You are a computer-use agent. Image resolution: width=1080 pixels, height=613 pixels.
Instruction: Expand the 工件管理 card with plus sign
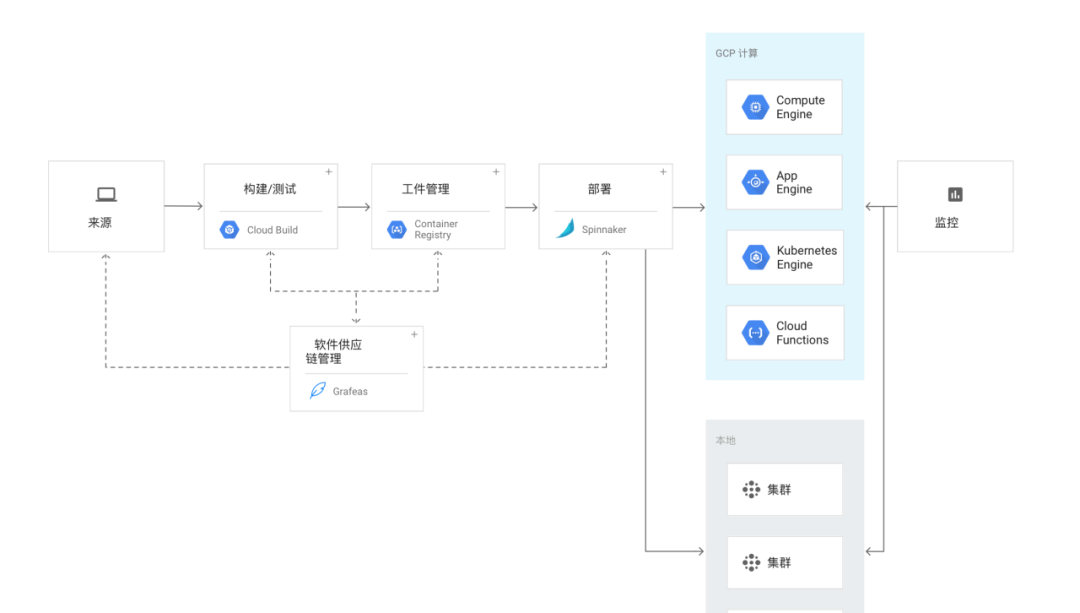tap(496, 172)
